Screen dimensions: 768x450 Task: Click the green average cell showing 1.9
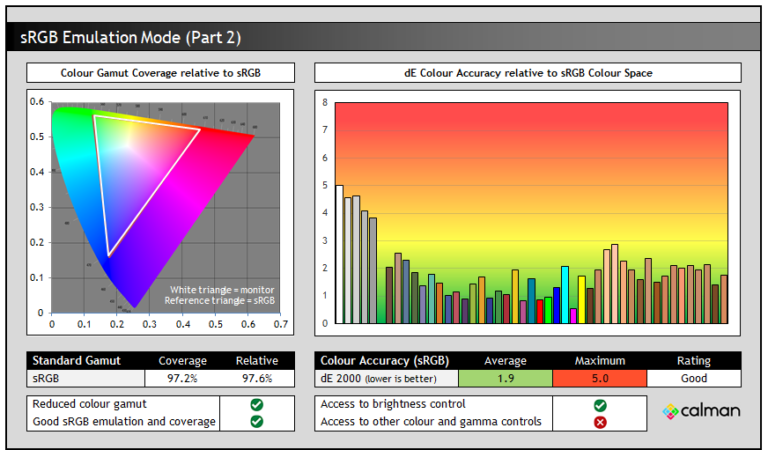(505, 378)
